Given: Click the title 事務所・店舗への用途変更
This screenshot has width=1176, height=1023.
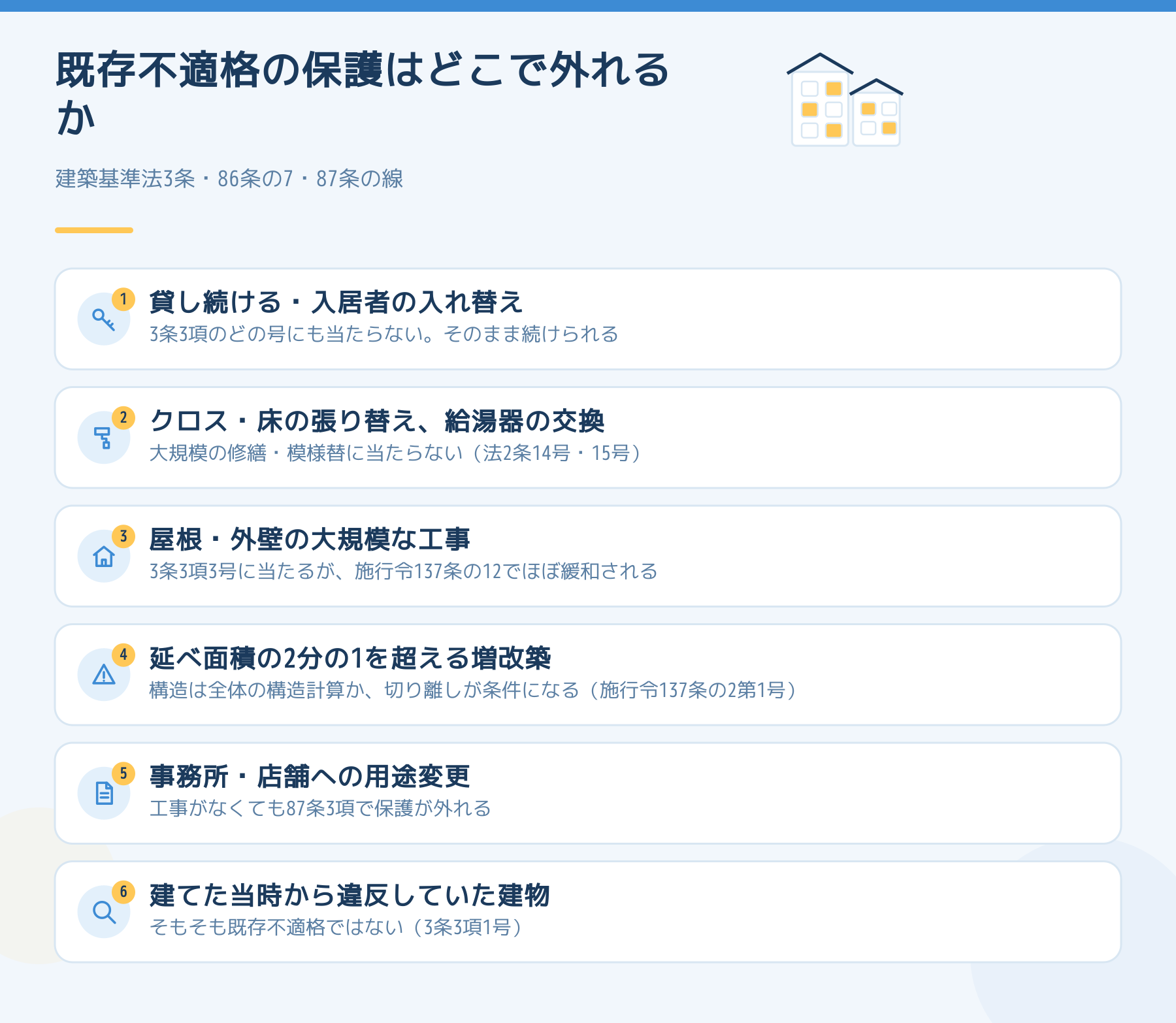Looking at the screenshot, I should (x=310, y=777).
